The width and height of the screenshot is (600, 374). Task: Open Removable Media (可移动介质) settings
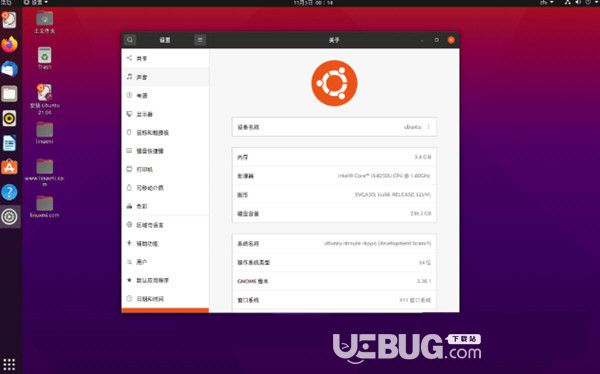point(165,188)
